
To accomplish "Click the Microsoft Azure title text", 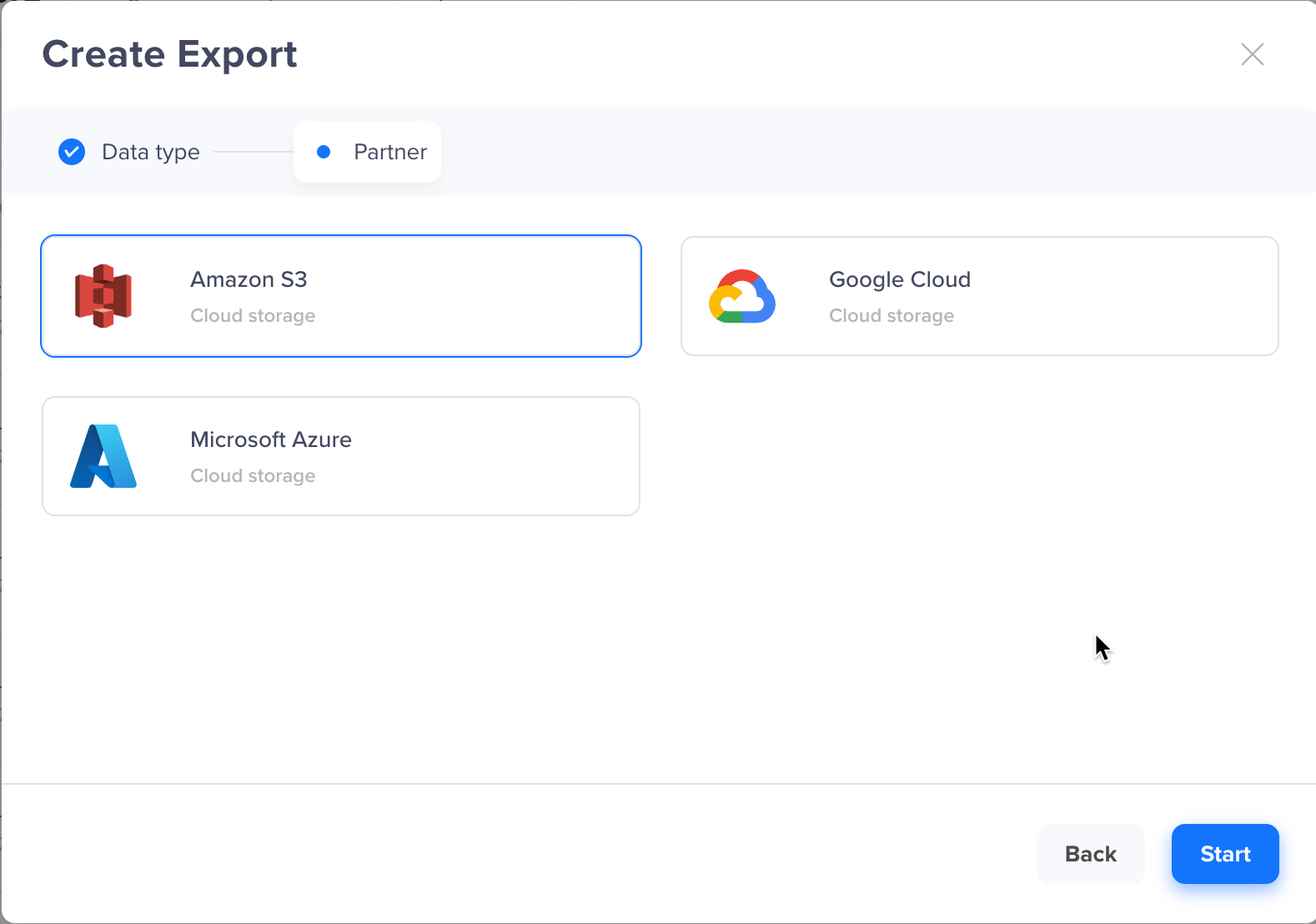I will [x=271, y=439].
